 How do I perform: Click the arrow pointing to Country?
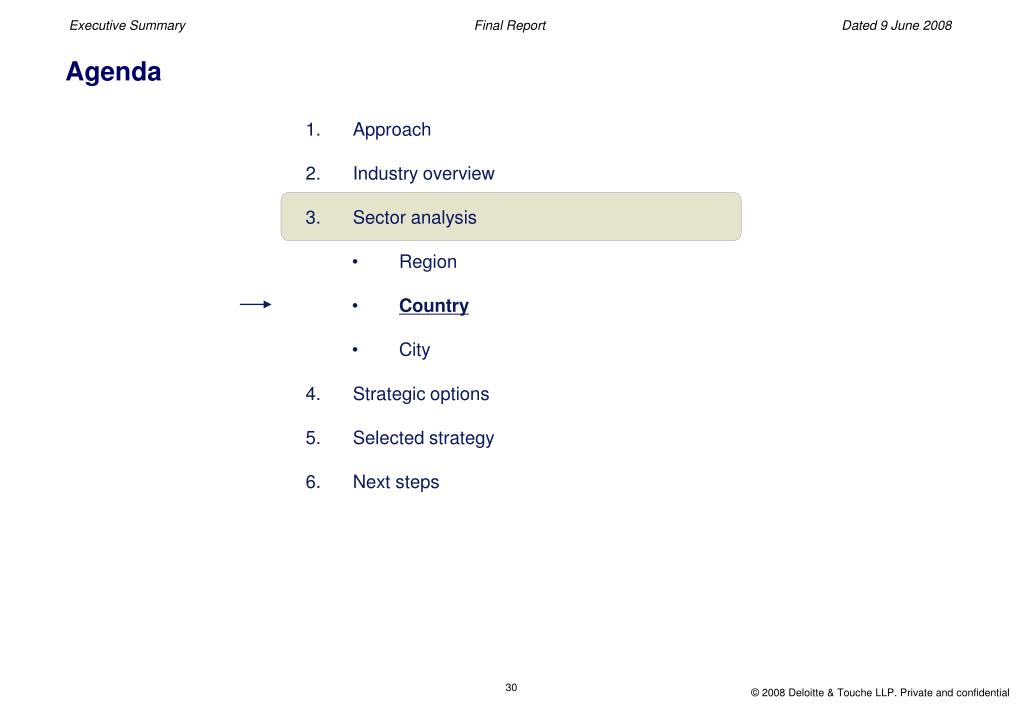pos(255,304)
